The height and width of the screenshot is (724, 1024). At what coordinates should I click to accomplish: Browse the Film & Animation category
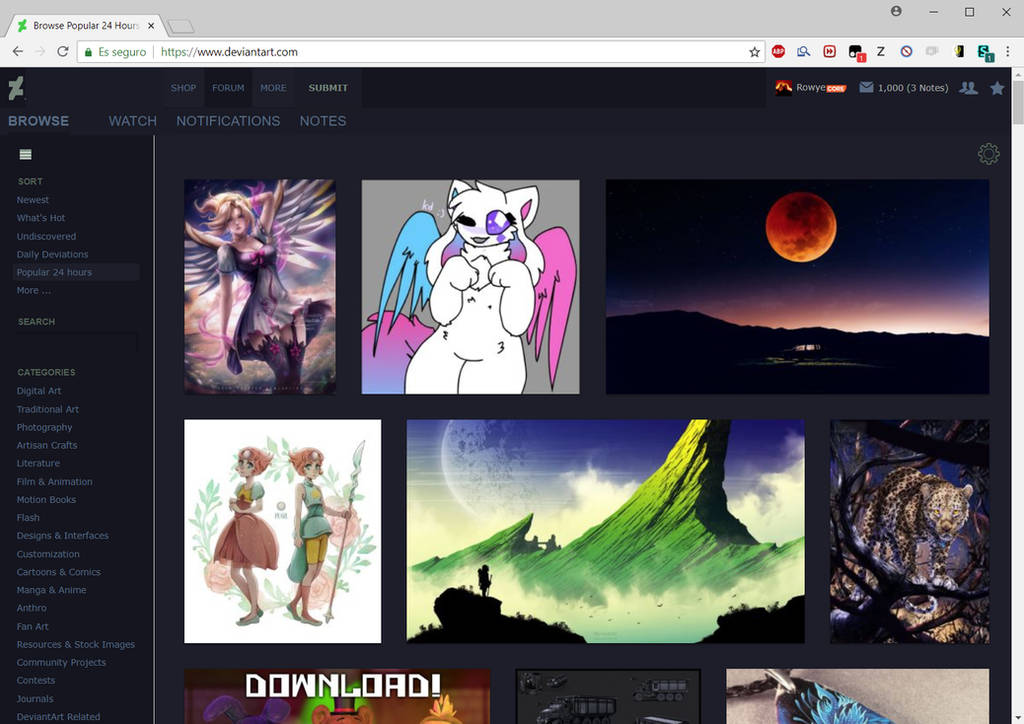click(54, 482)
